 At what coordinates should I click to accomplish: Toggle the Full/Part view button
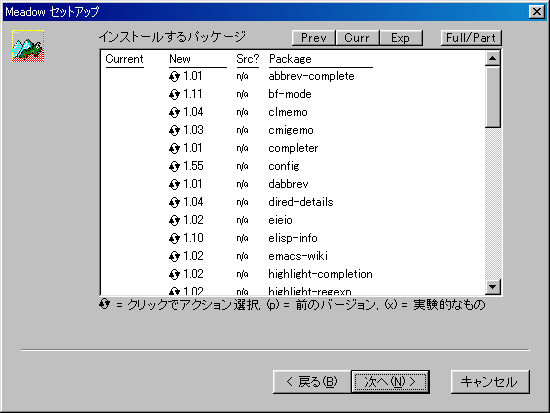[471, 38]
